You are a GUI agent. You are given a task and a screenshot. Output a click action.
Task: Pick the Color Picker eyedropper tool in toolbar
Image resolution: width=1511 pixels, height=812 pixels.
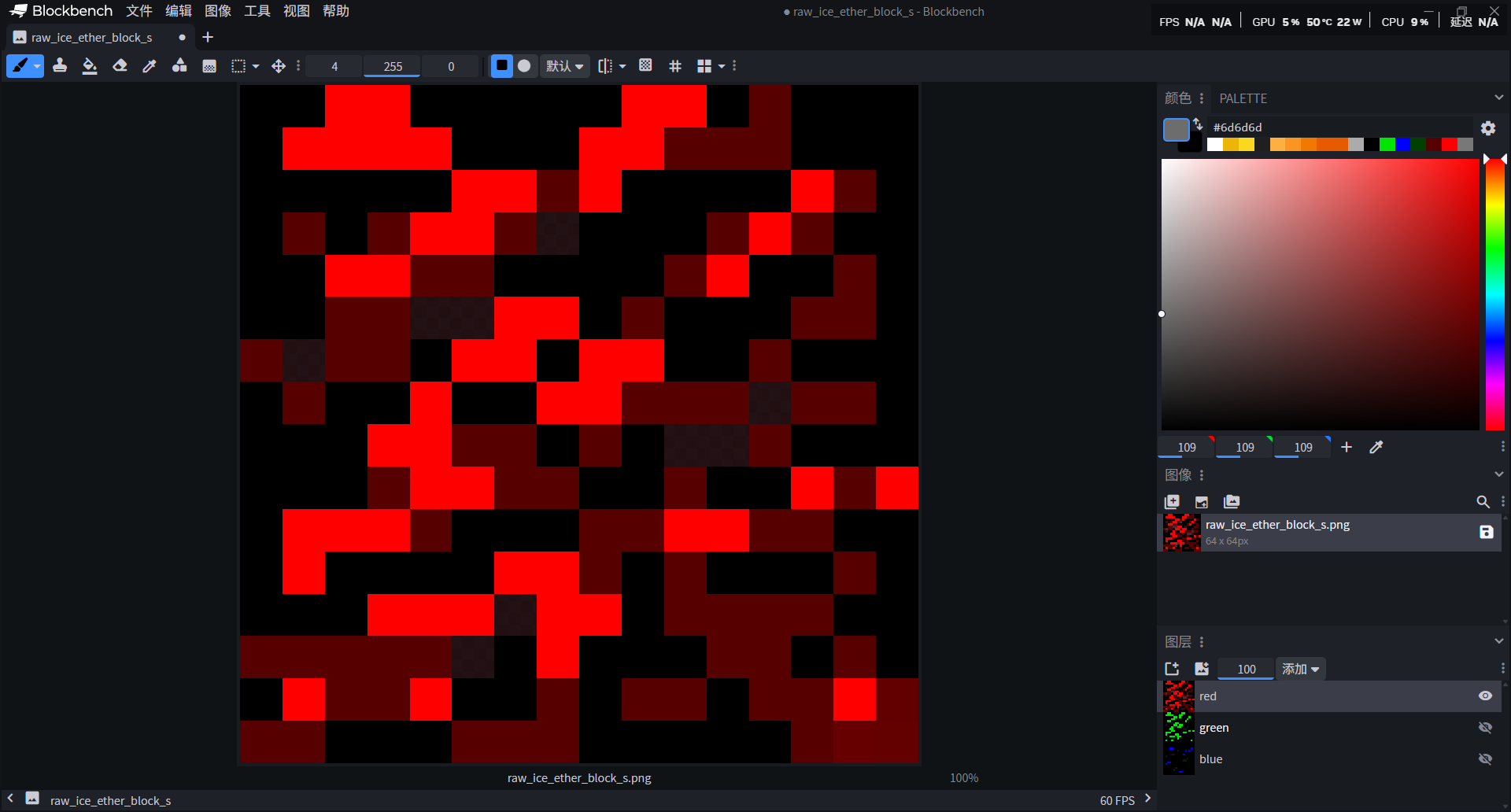(x=150, y=66)
